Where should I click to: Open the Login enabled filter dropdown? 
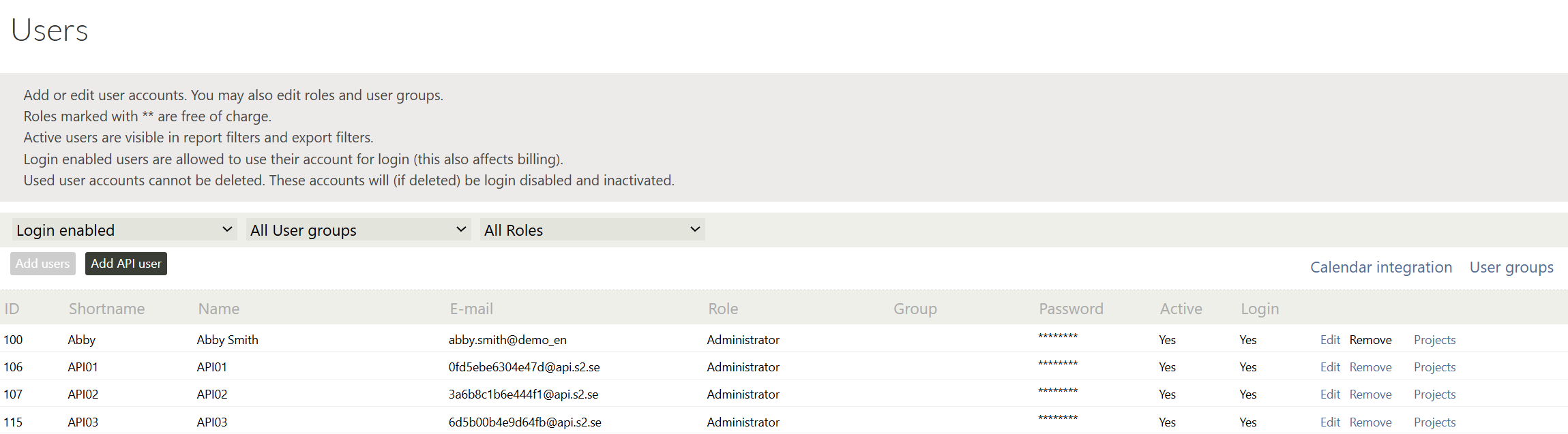(x=124, y=230)
